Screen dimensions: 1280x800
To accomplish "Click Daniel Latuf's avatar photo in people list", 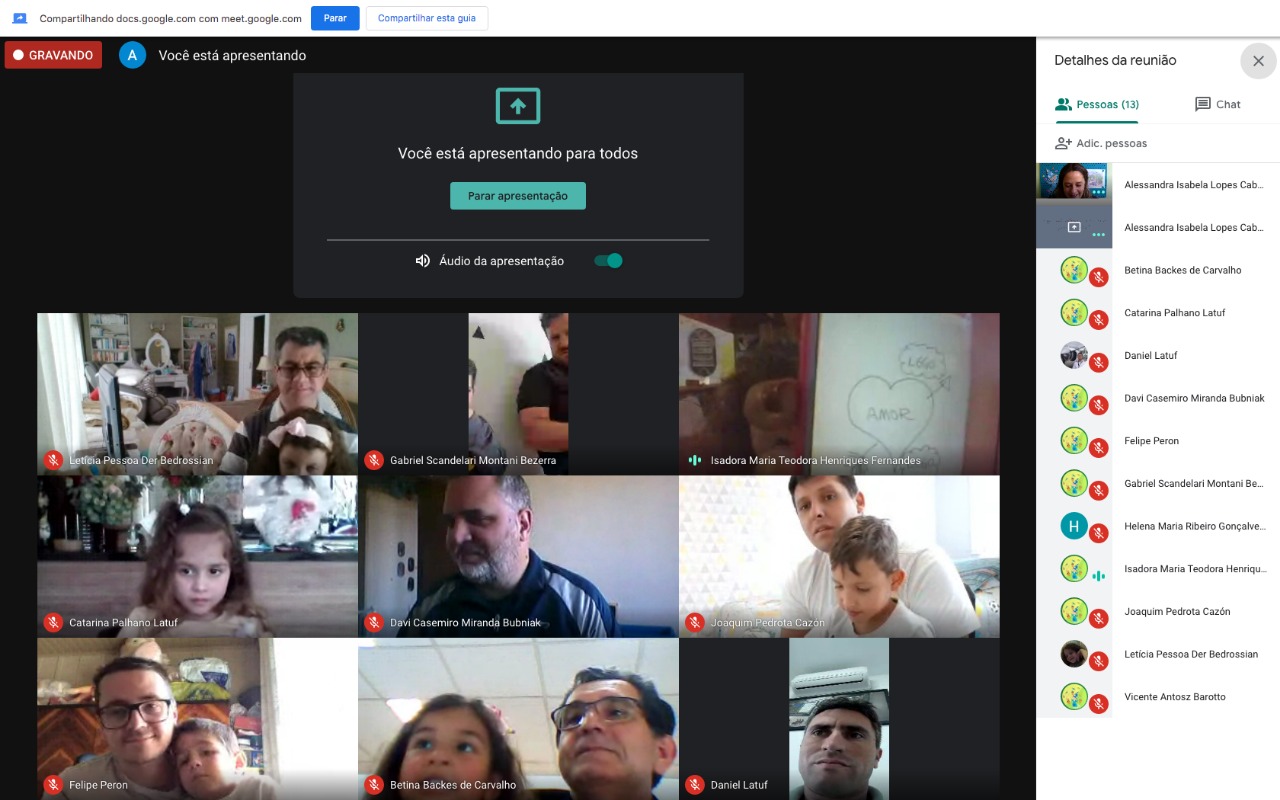I will click(1074, 355).
